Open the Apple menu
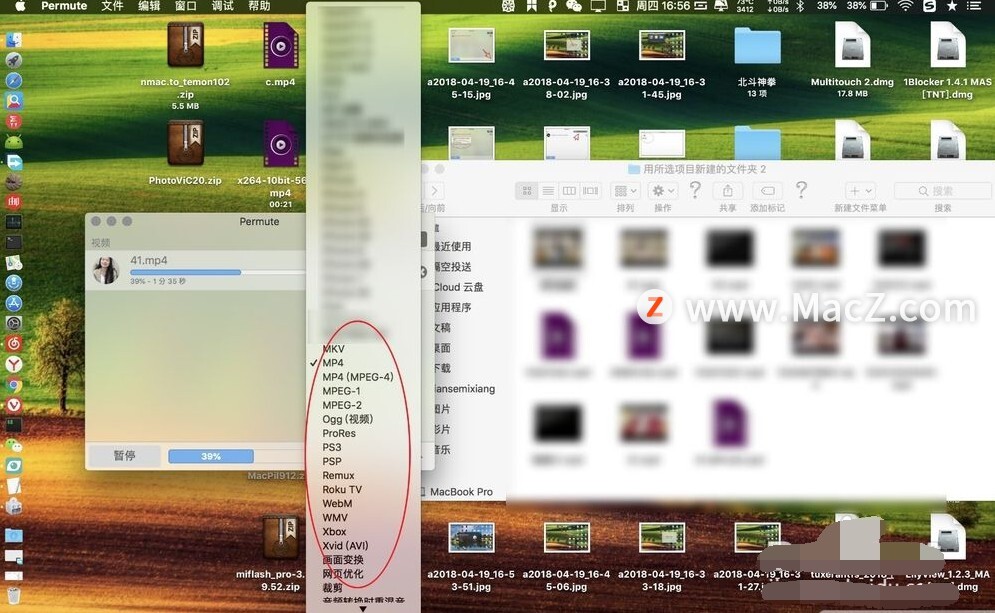The width and height of the screenshot is (995, 613). [x=20, y=6]
